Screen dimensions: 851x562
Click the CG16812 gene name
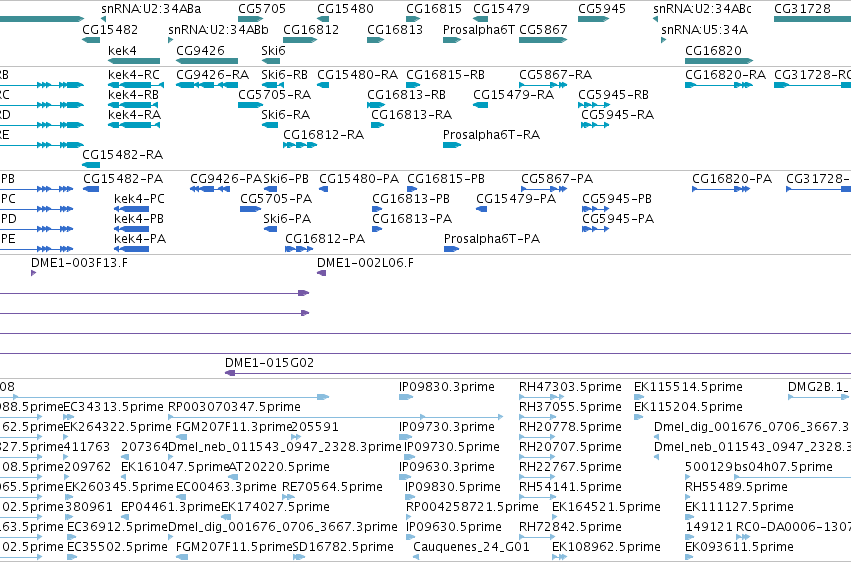tap(311, 29)
